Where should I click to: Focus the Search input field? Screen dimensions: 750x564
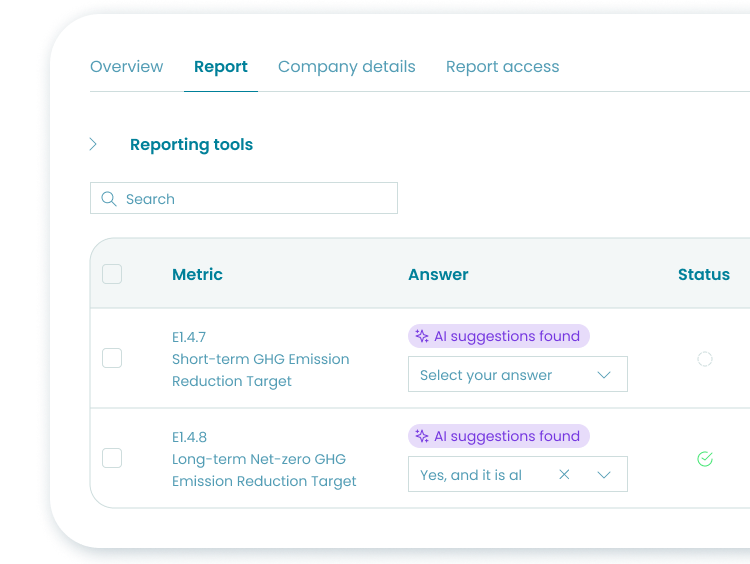(x=244, y=198)
